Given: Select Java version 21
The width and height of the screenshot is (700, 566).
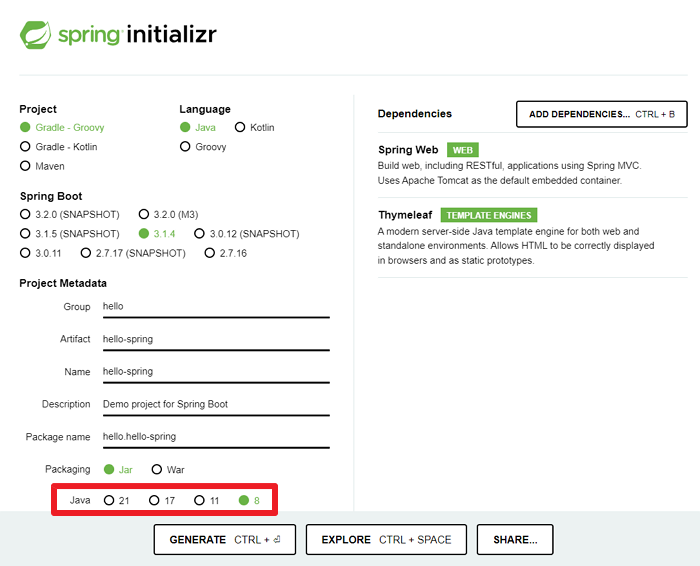Looking at the screenshot, I should pos(117,500).
